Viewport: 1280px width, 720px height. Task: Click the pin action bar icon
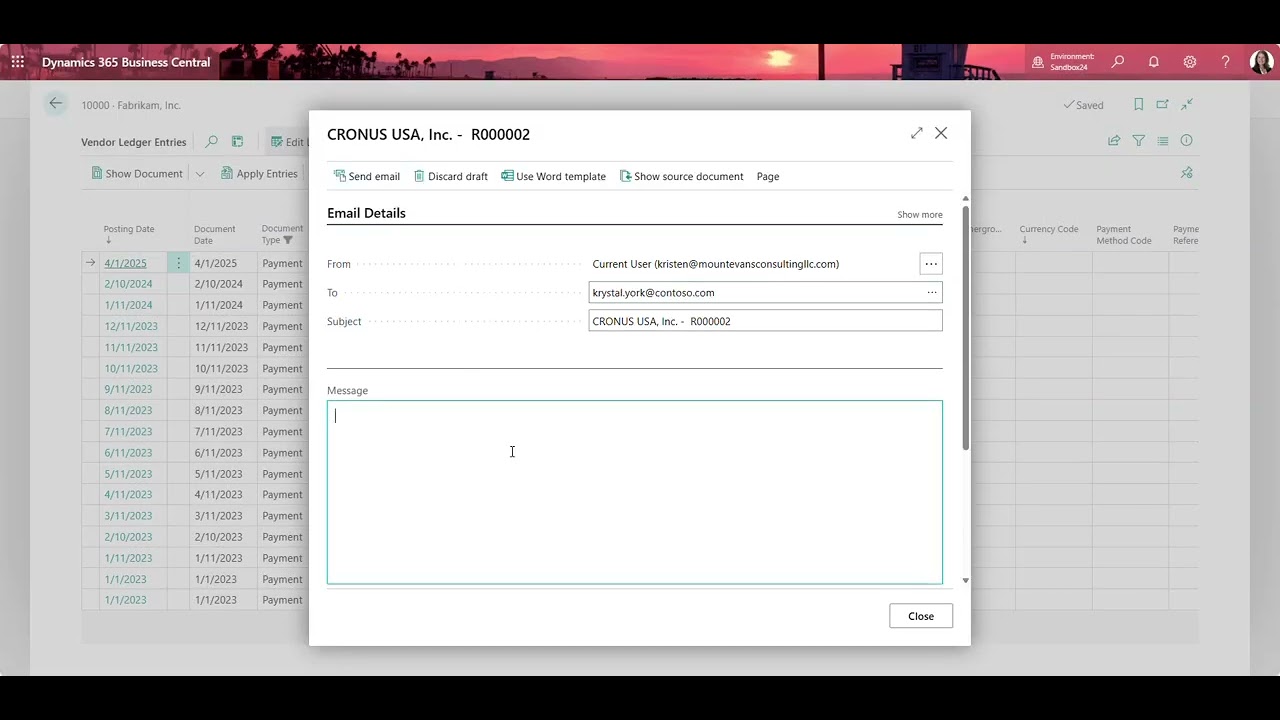(1187, 173)
